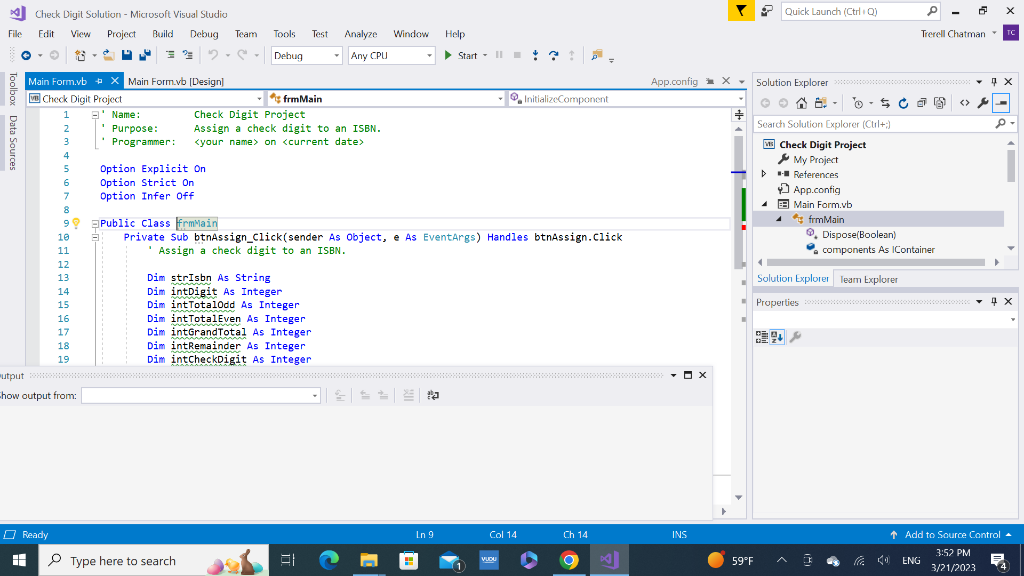Image resolution: width=1024 pixels, height=576 pixels.
Task: Open Google Chrome from the taskbar
Action: tap(569, 561)
